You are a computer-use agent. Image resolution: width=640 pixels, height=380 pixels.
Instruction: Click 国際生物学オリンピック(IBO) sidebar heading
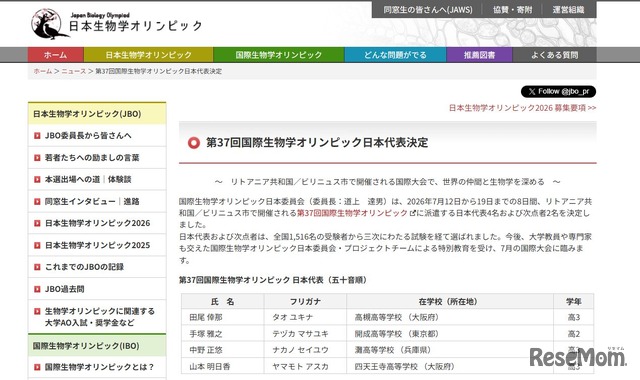[97, 346]
